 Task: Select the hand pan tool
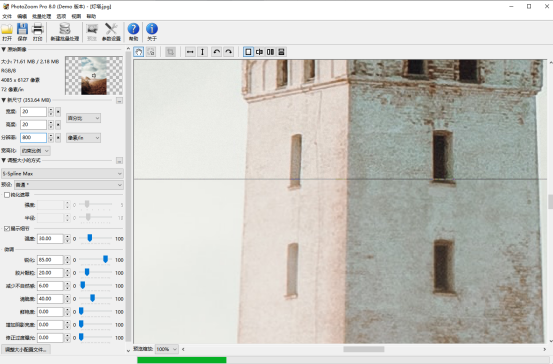point(139,52)
